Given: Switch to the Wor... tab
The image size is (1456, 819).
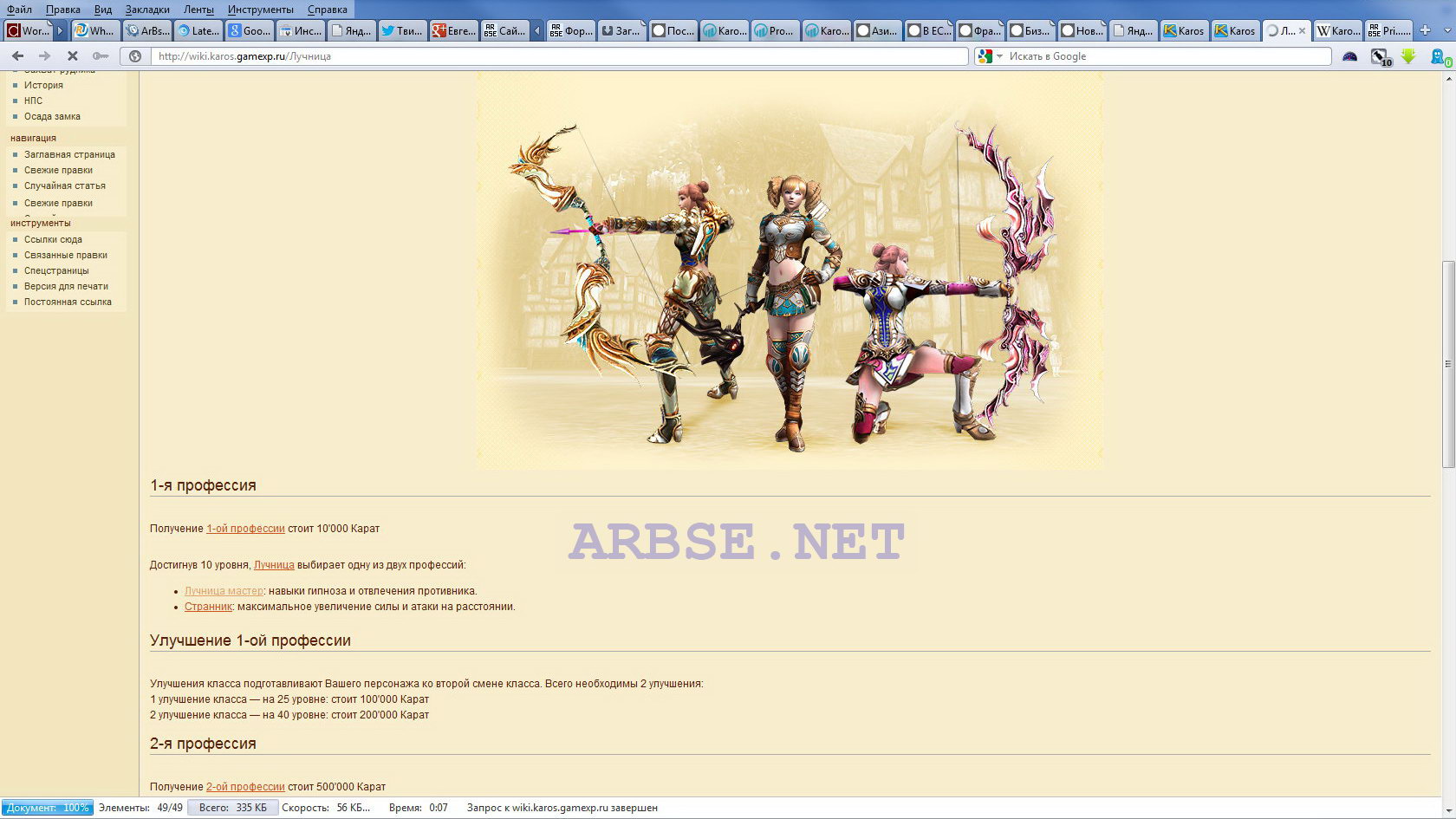Looking at the screenshot, I should 28,30.
